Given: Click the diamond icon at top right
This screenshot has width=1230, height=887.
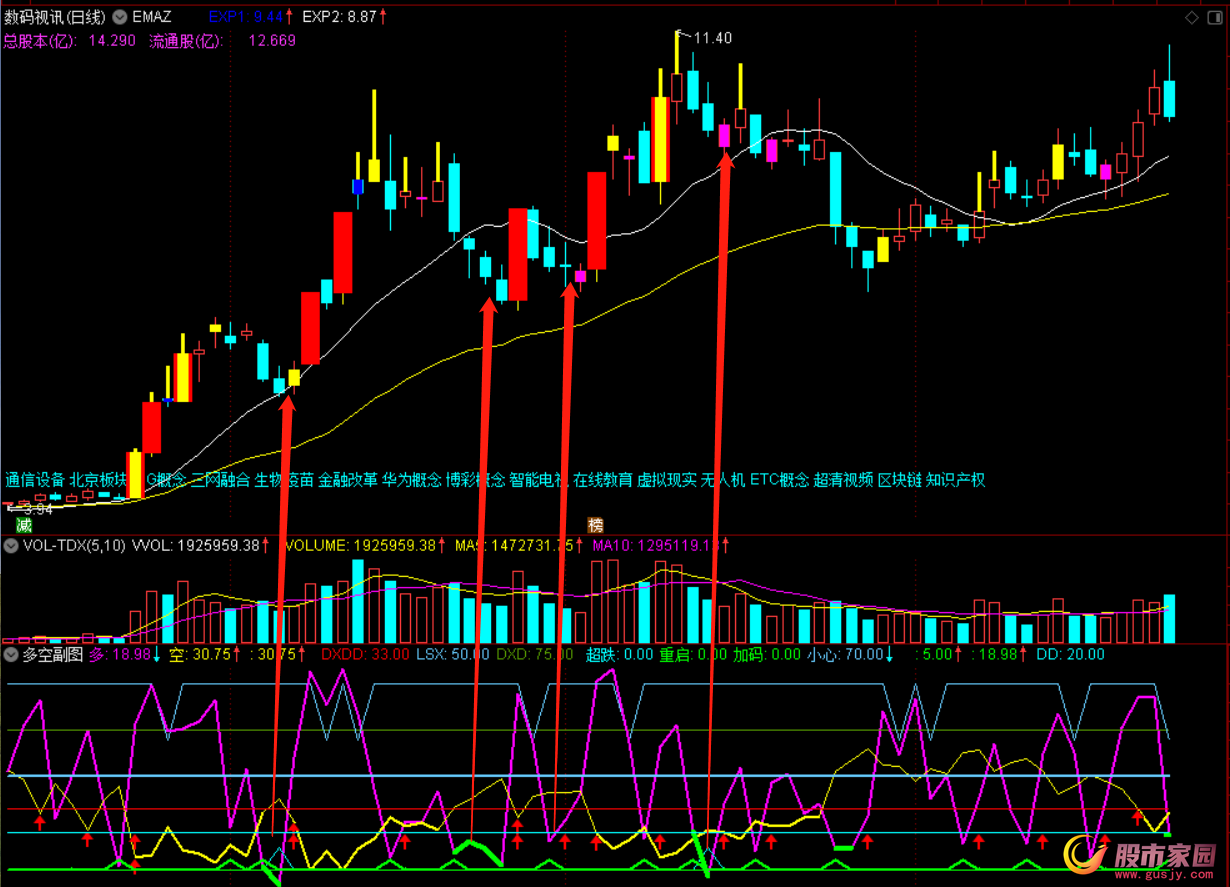Looking at the screenshot, I should click(1191, 17).
